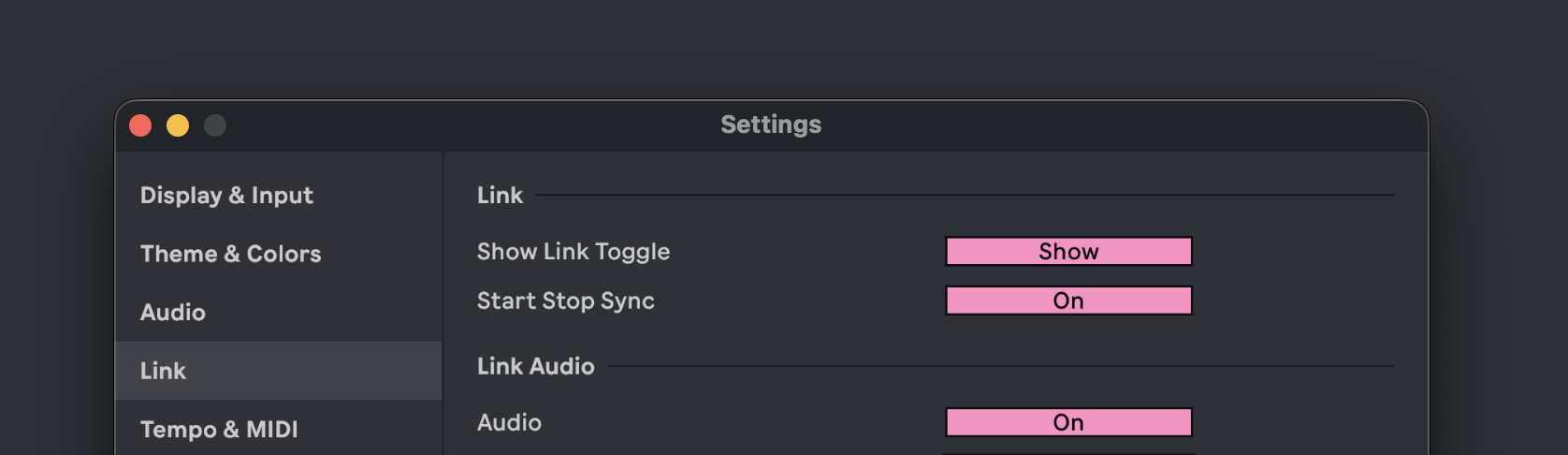Toggle the Show Link Toggle button

click(1068, 252)
